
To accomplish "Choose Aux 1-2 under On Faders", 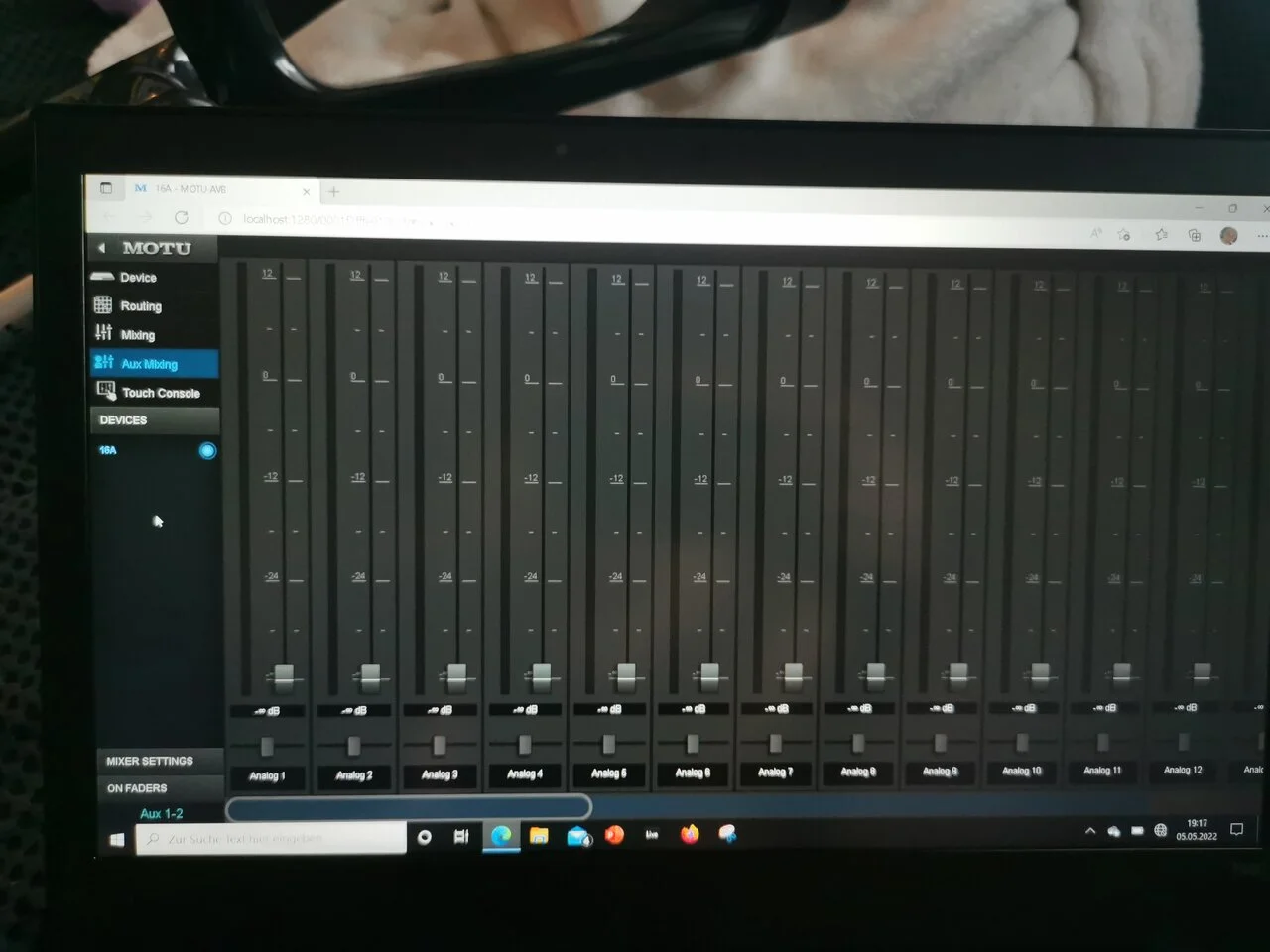I will click(161, 813).
